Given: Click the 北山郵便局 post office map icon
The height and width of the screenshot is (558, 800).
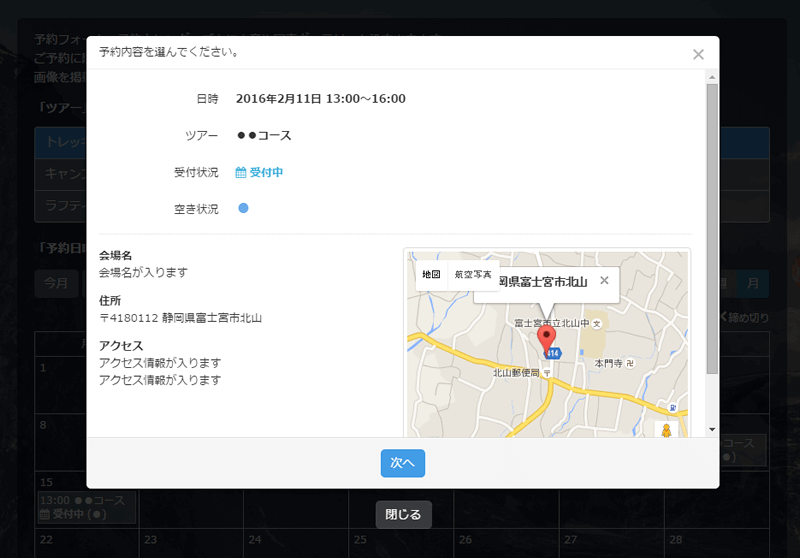Looking at the screenshot, I should coord(546,372).
